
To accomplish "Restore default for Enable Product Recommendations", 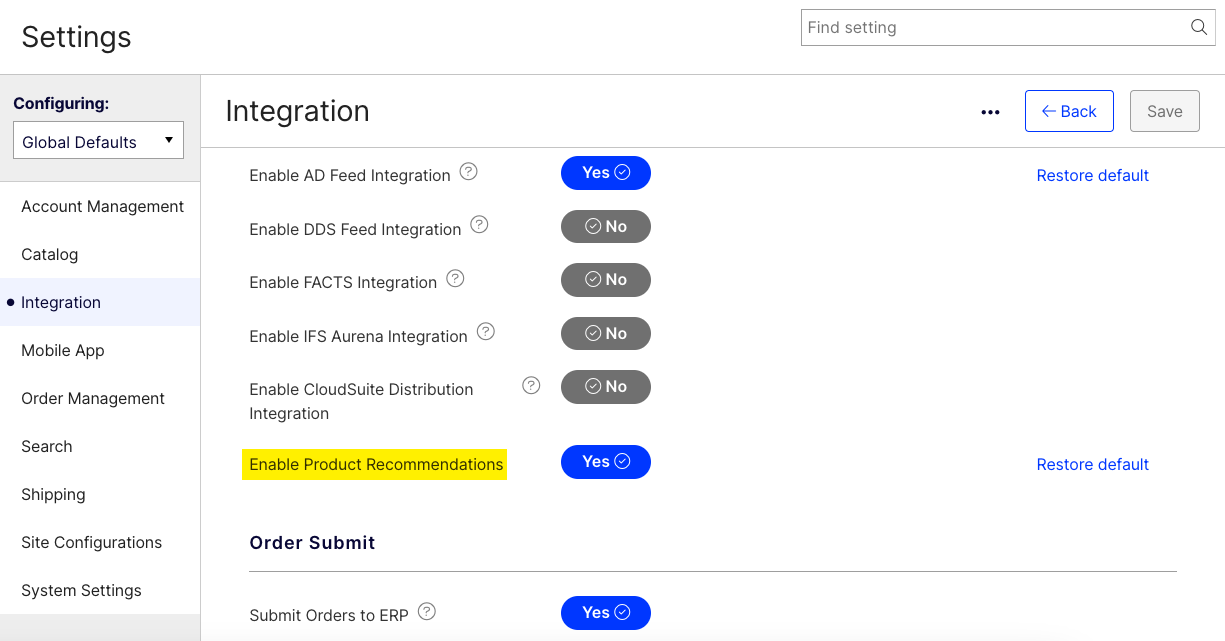I will 1092,464.
